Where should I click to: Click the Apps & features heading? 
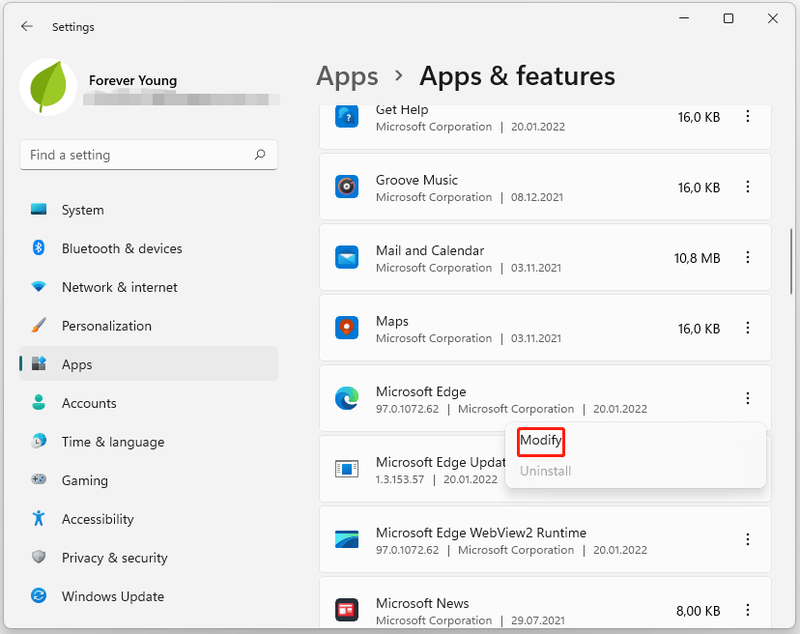click(x=517, y=77)
